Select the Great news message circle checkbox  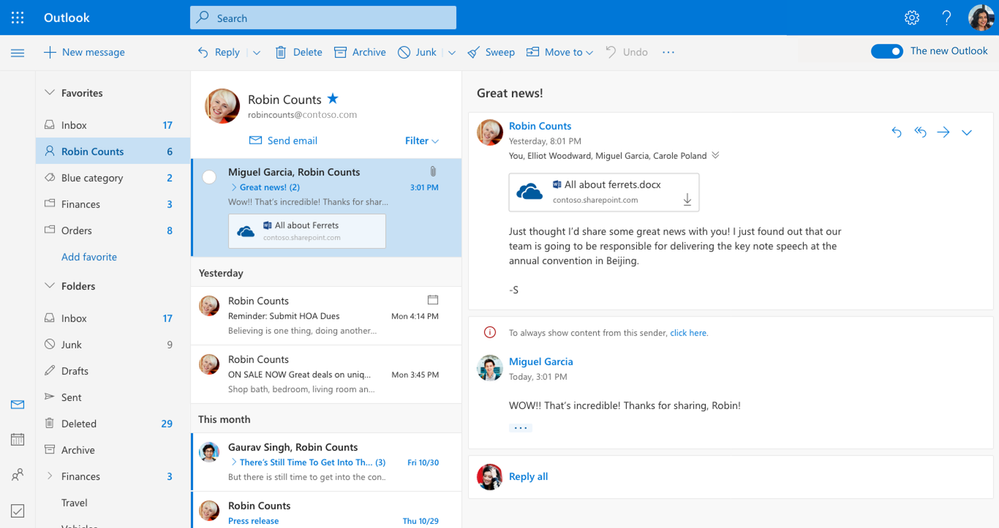(x=209, y=177)
